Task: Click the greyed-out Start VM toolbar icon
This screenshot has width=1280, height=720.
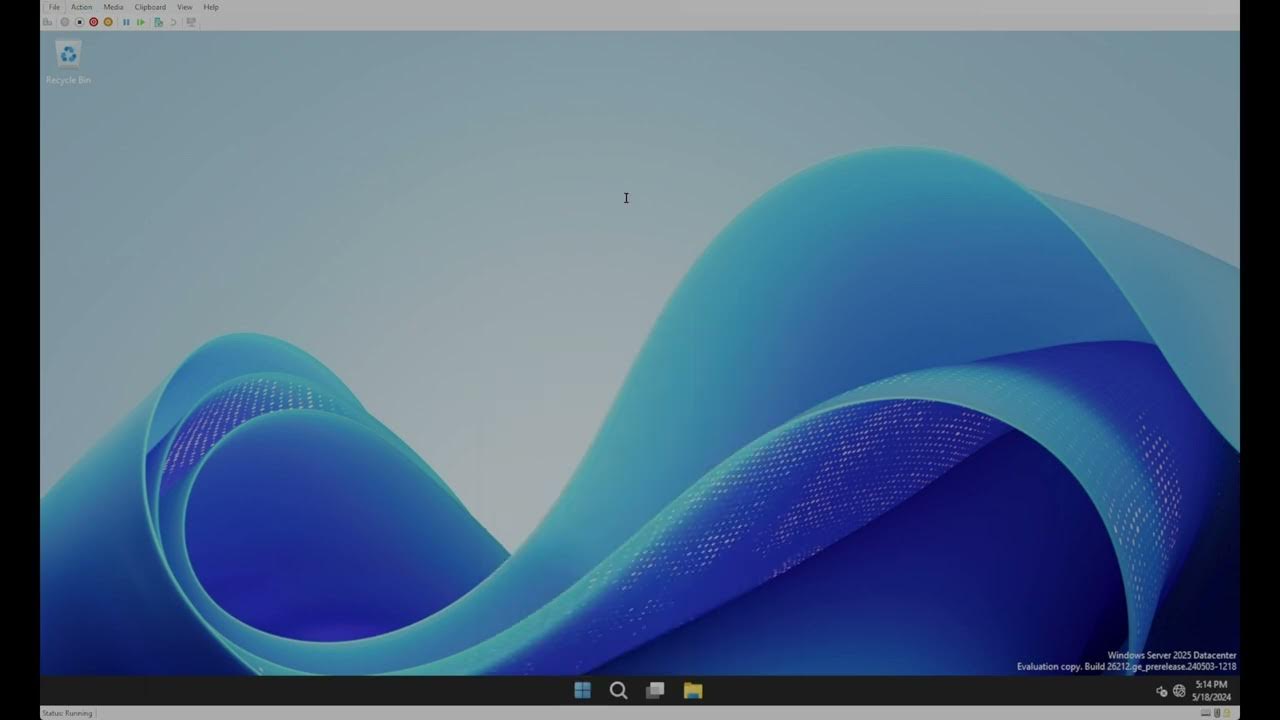Action: (65, 22)
